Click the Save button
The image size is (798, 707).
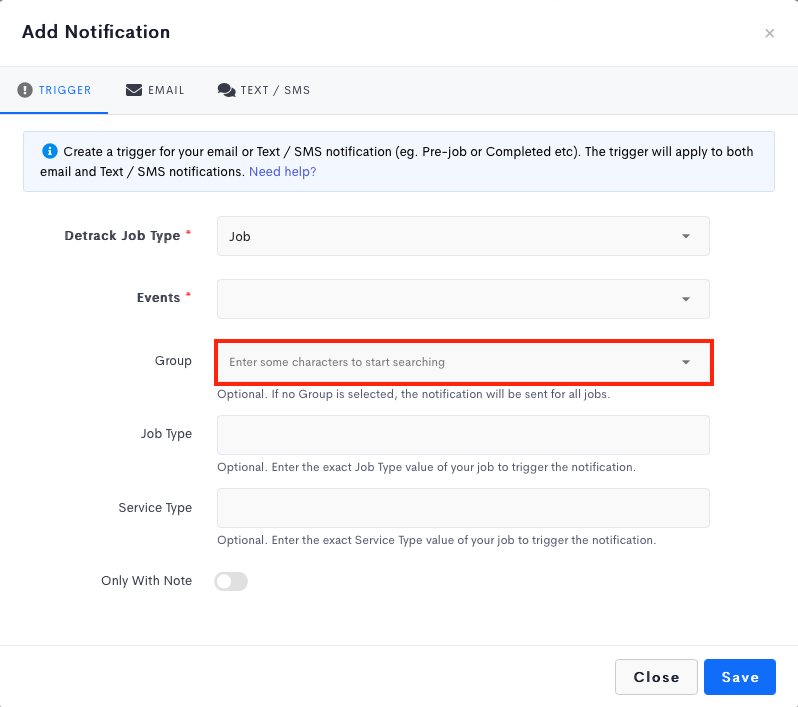[739, 677]
